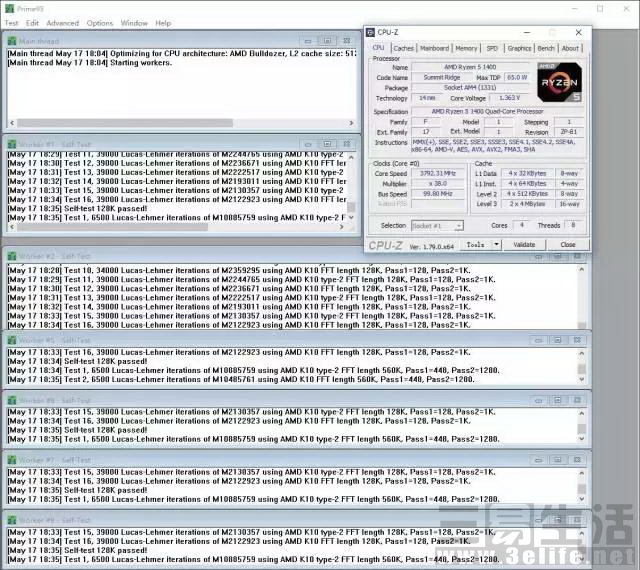The width and height of the screenshot is (640, 570).
Task: Open the Test menu in Prime95
Action: [x=11, y=23]
